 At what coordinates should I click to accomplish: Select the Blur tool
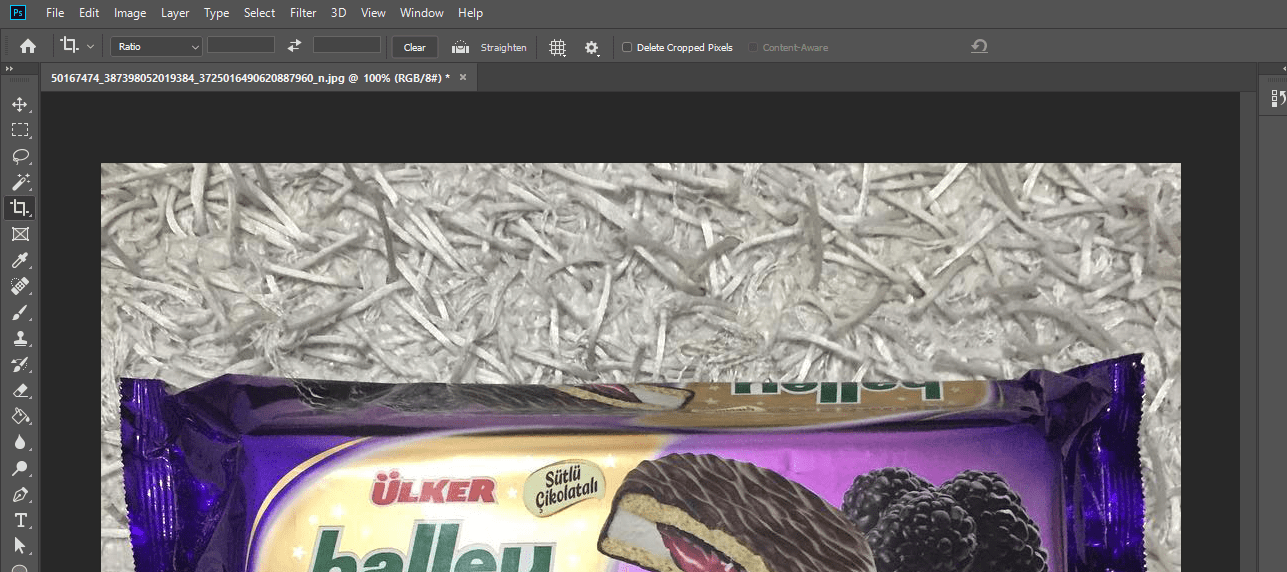click(19, 442)
